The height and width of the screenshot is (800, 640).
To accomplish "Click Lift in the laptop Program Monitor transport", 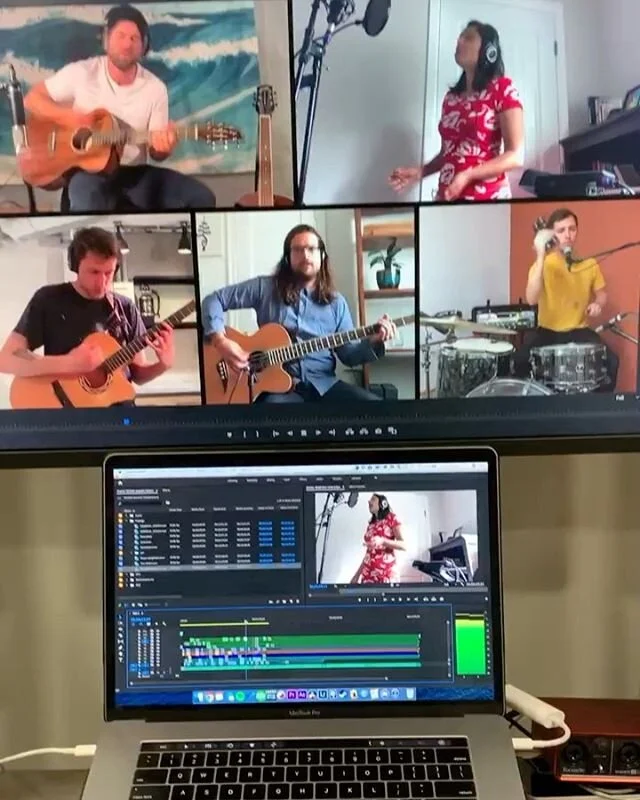I will tap(426, 599).
